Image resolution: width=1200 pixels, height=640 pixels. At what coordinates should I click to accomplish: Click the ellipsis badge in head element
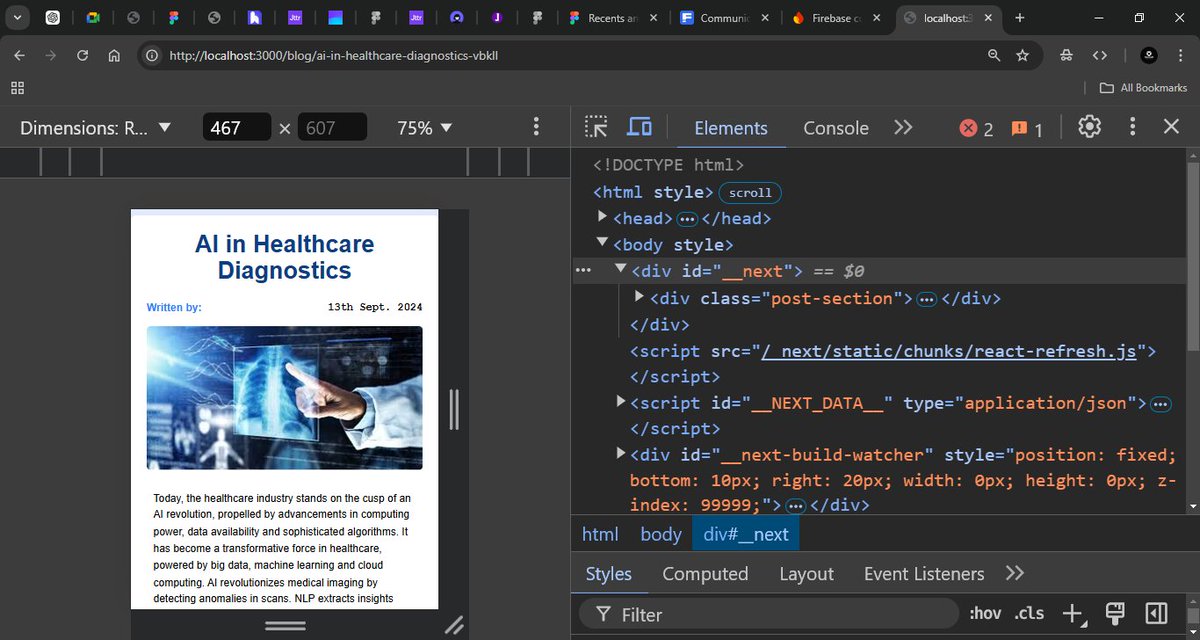point(687,219)
